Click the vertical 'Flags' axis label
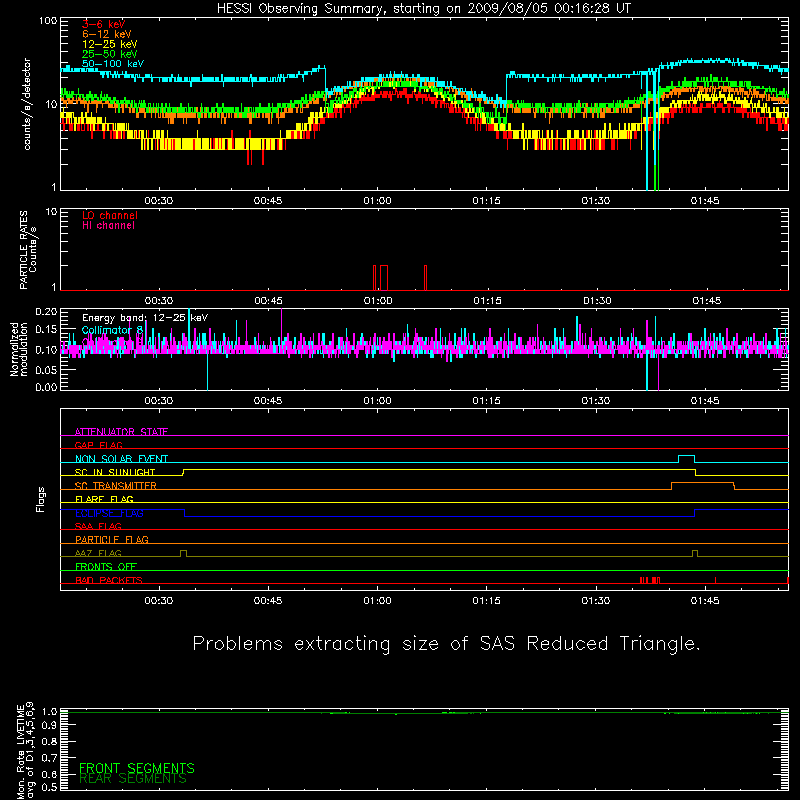The height and width of the screenshot is (800, 800). pos(40,499)
